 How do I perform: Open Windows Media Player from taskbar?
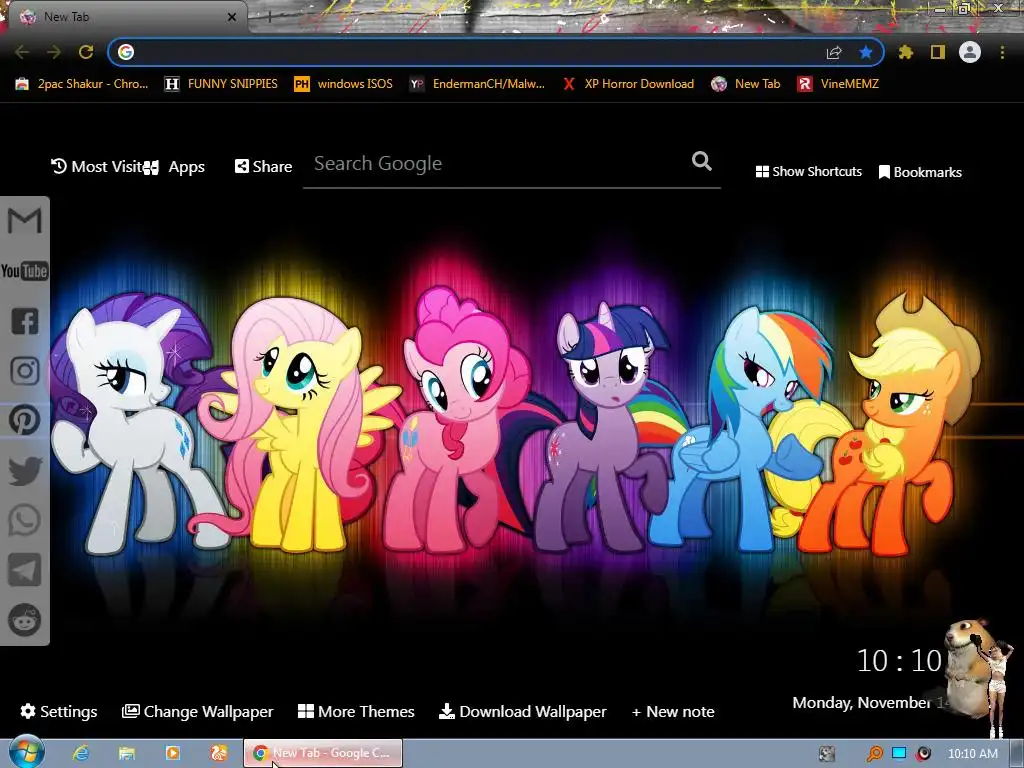point(173,753)
